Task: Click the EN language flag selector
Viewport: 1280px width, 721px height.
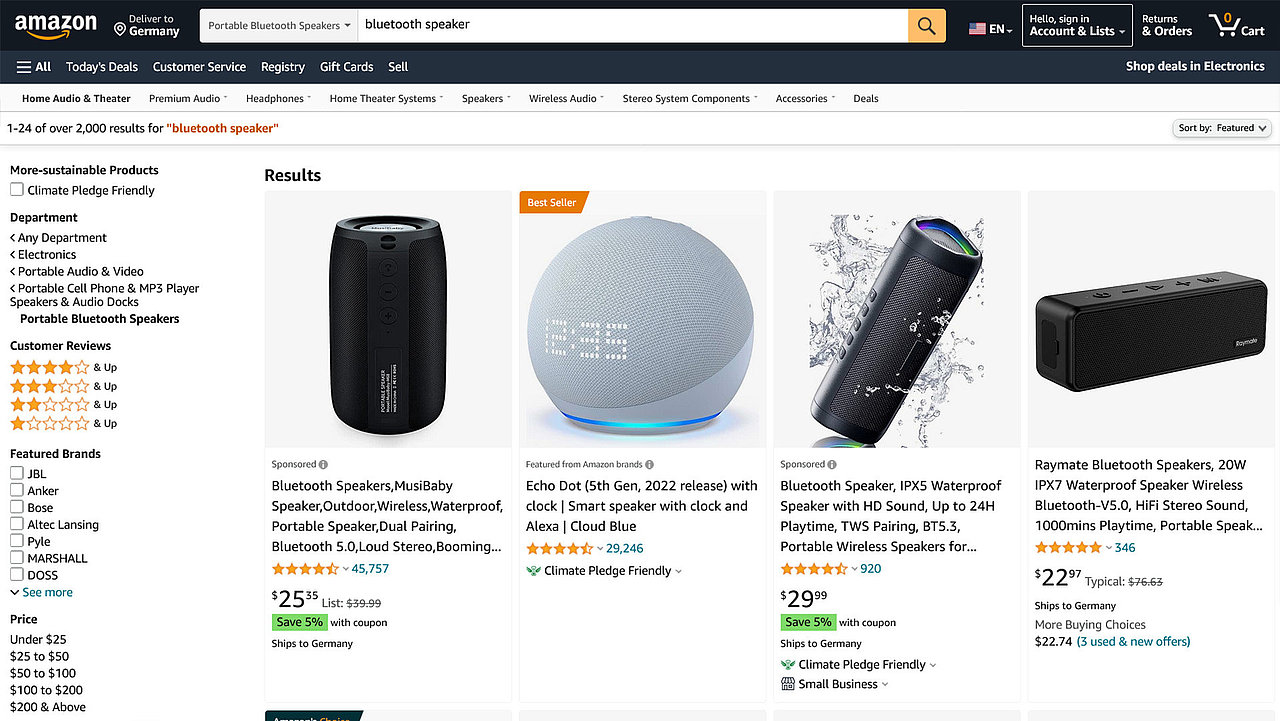Action: (977, 28)
